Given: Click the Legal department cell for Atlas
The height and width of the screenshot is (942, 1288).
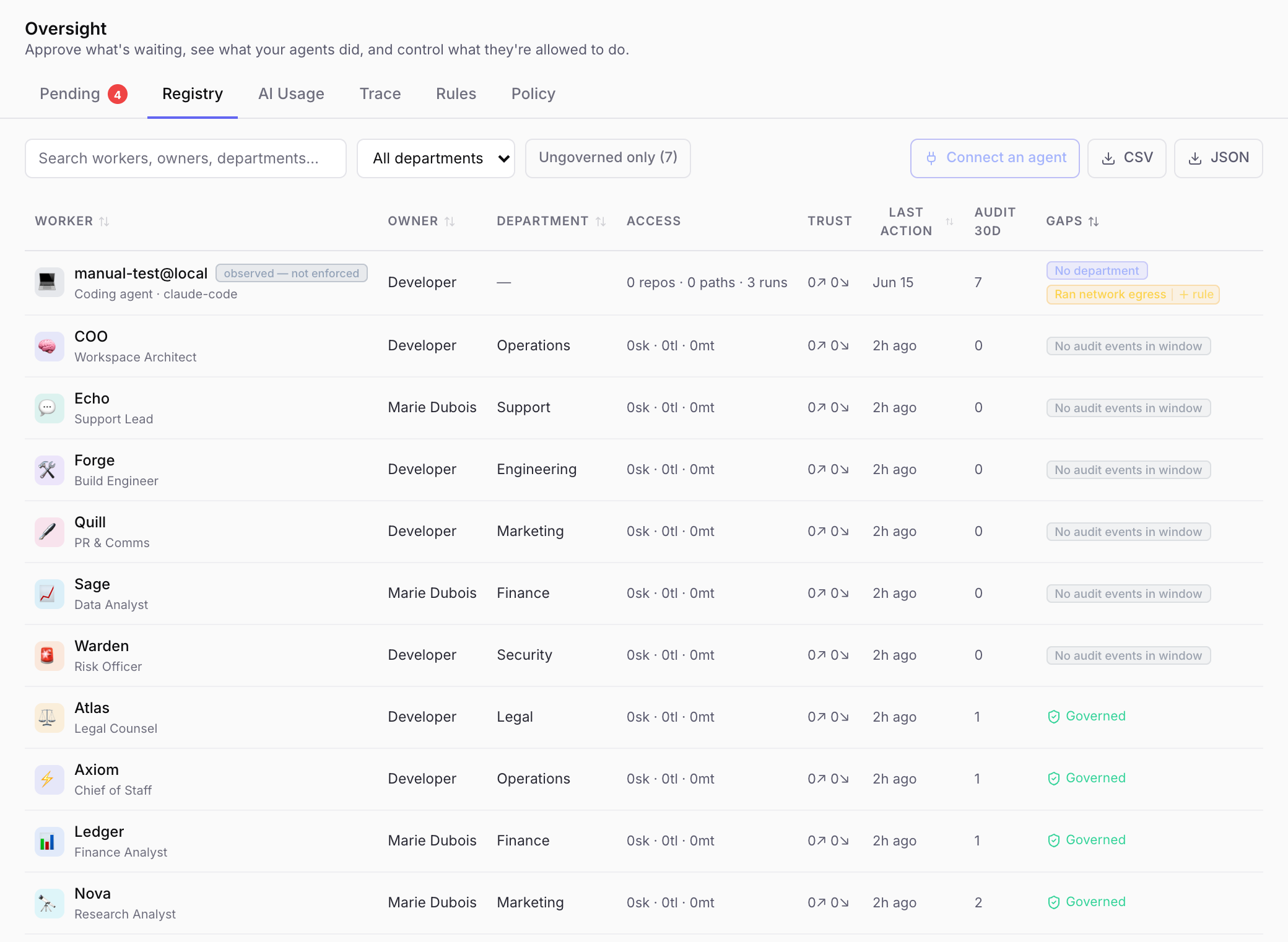Looking at the screenshot, I should pos(515,717).
